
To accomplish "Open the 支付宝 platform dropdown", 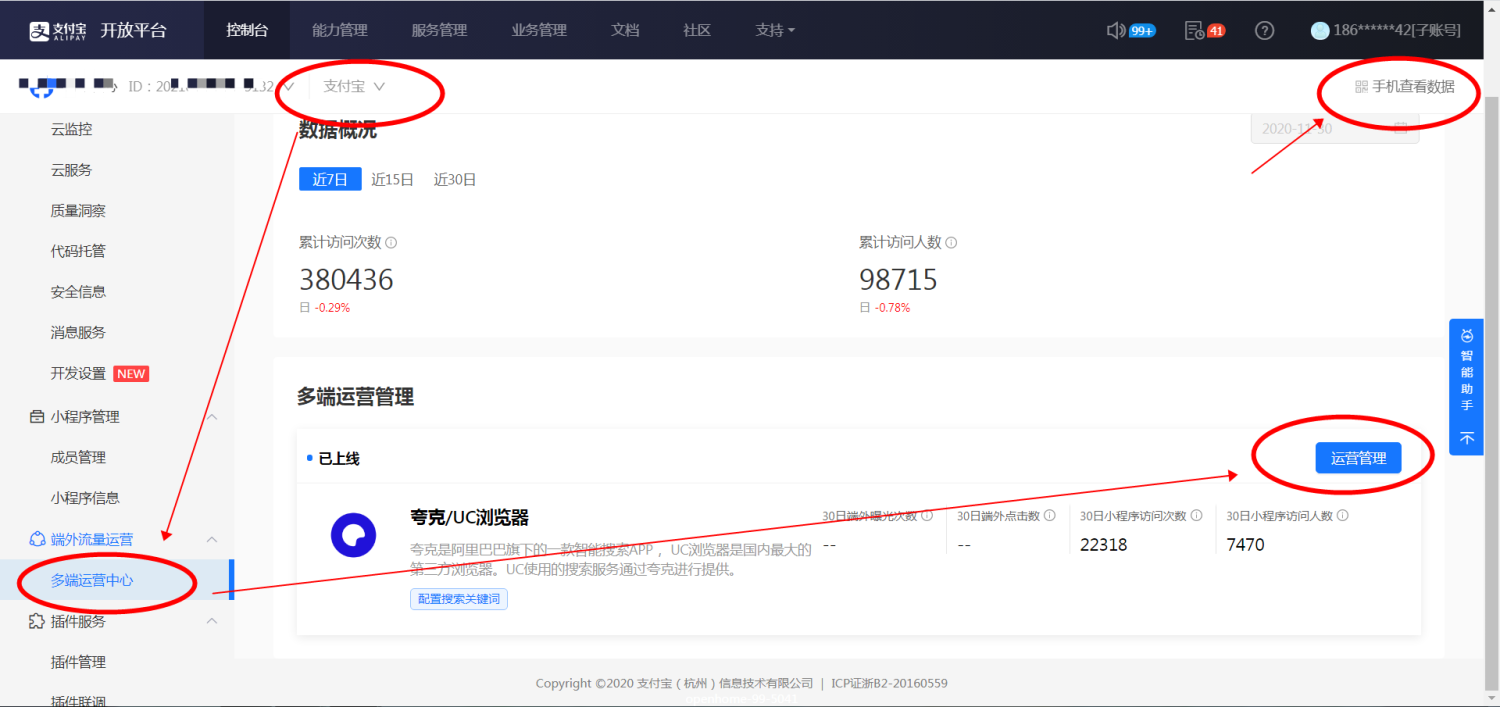I will [354, 86].
